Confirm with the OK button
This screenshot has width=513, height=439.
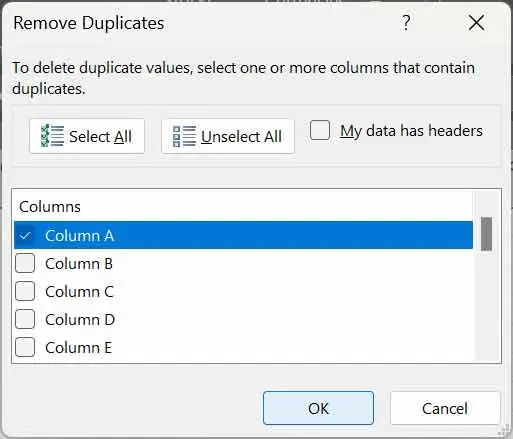pos(318,408)
